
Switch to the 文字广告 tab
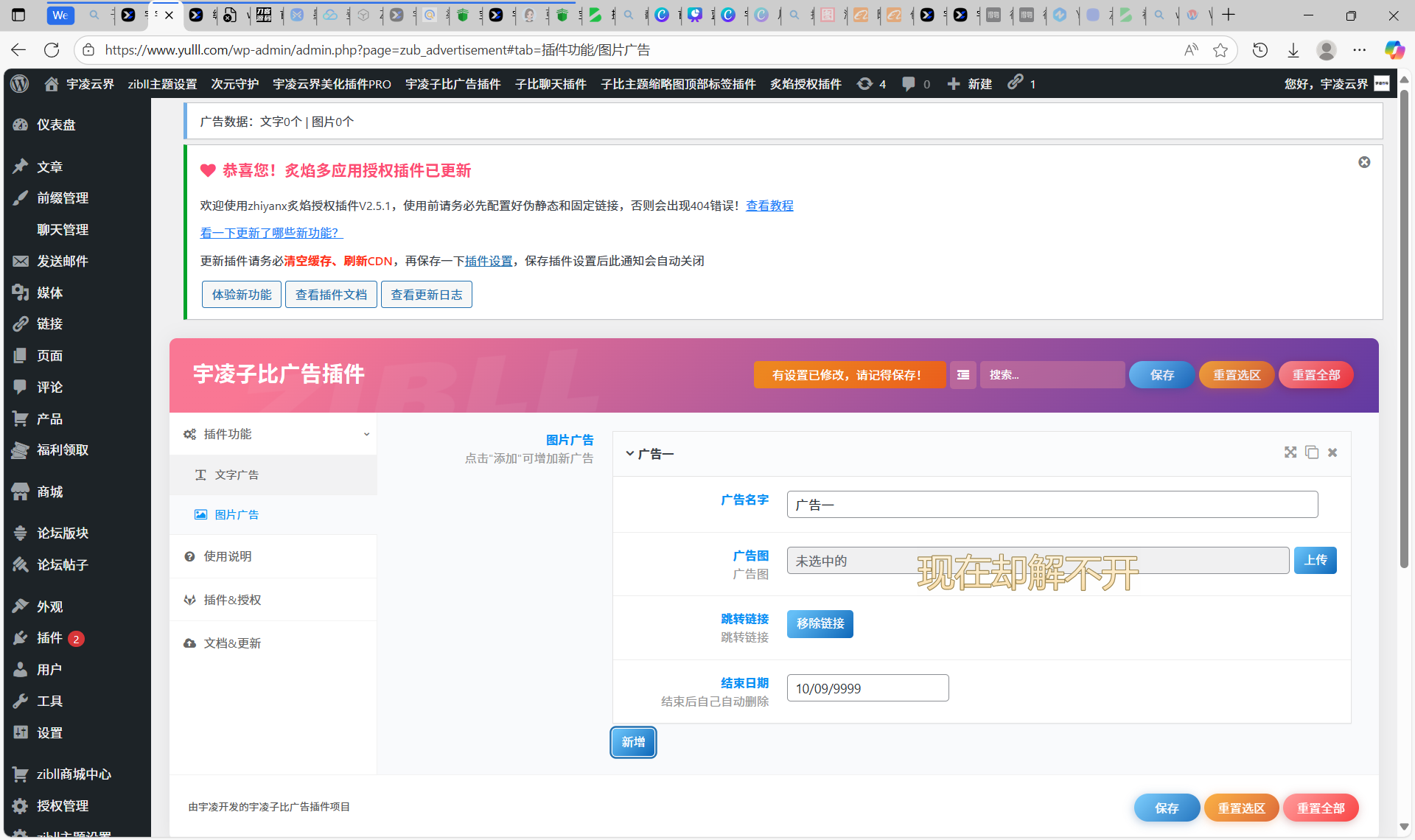coord(237,475)
